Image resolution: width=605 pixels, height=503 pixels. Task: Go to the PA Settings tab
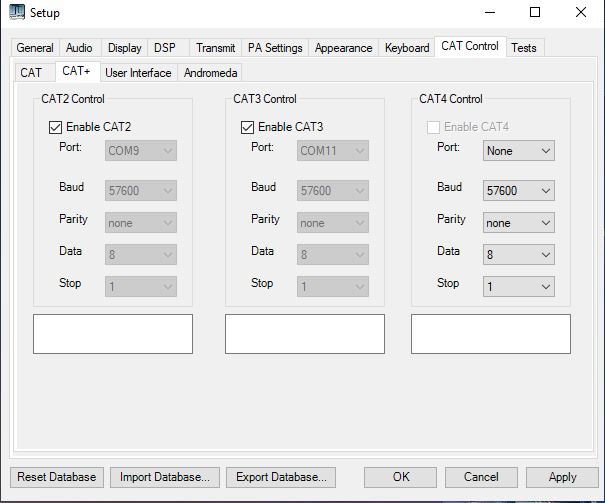[275, 48]
